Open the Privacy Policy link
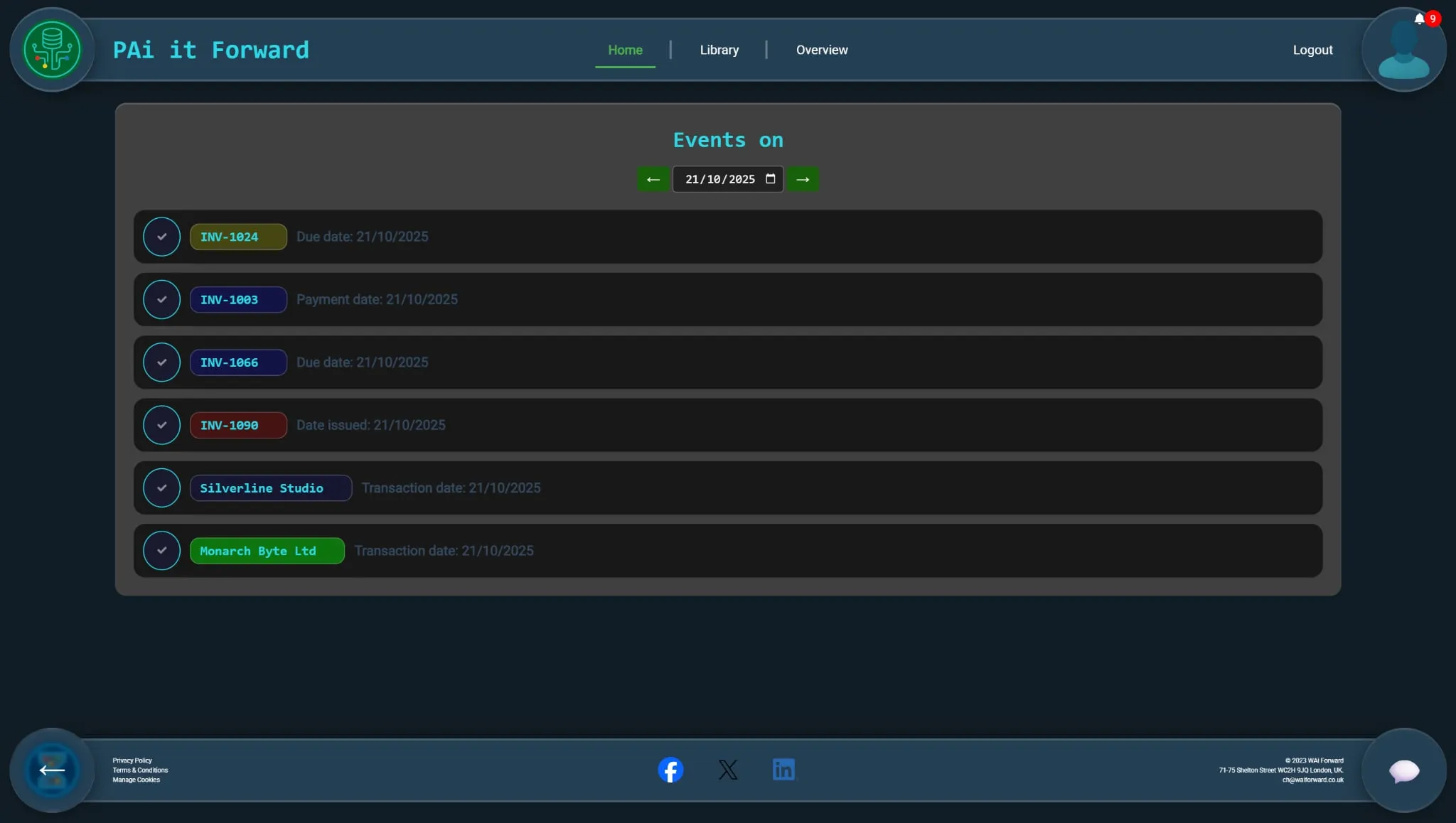 coord(132,760)
